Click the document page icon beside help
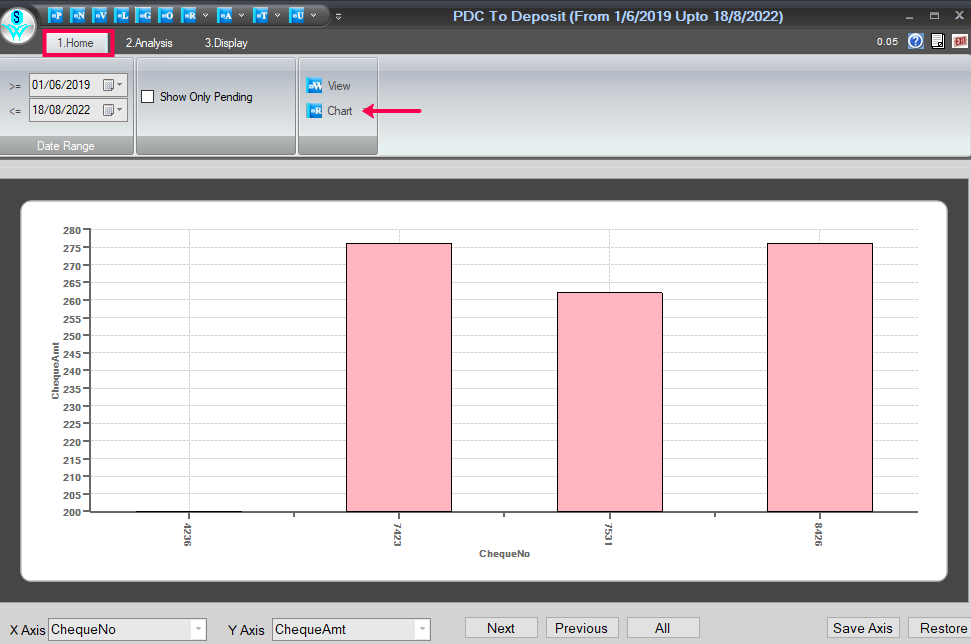Viewport: 971px width, 644px height. 938,41
